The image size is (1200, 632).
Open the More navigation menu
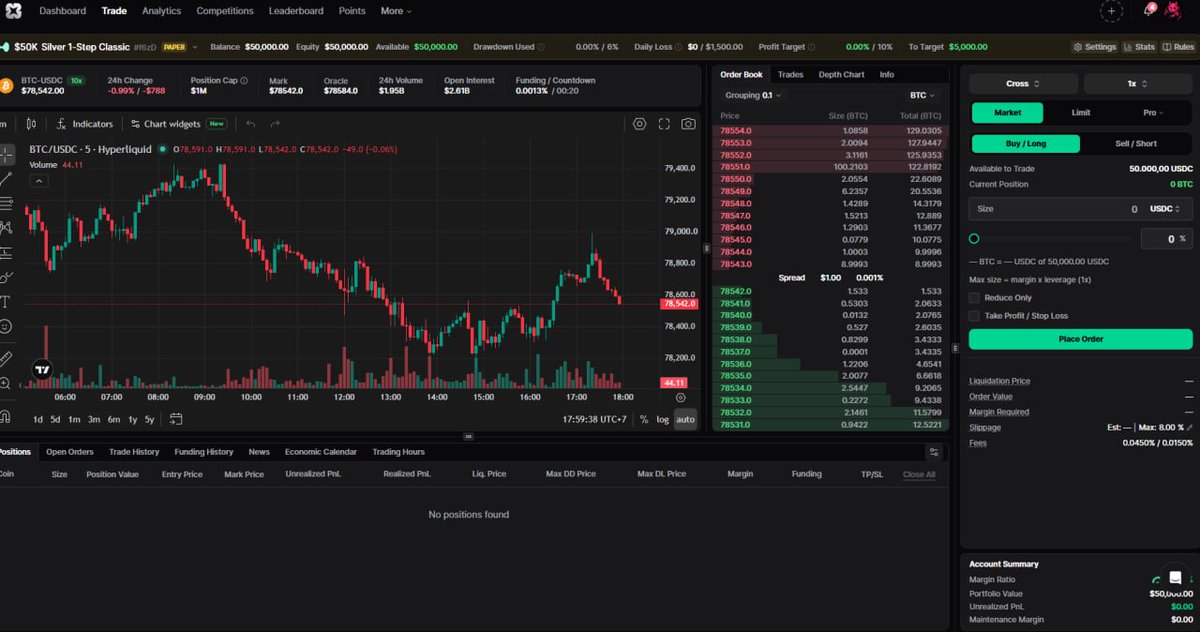coord(396,11)
